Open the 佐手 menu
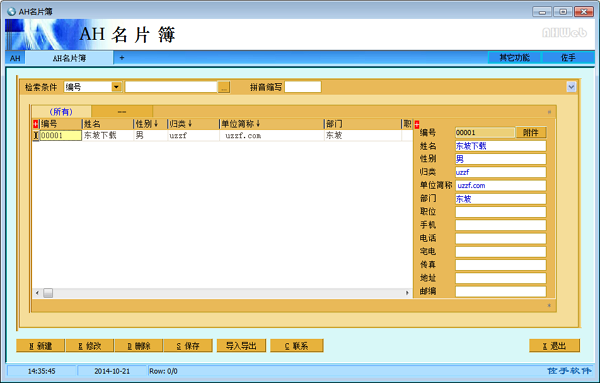The height and width of the screenshot is (383, 600). point(568,58)
